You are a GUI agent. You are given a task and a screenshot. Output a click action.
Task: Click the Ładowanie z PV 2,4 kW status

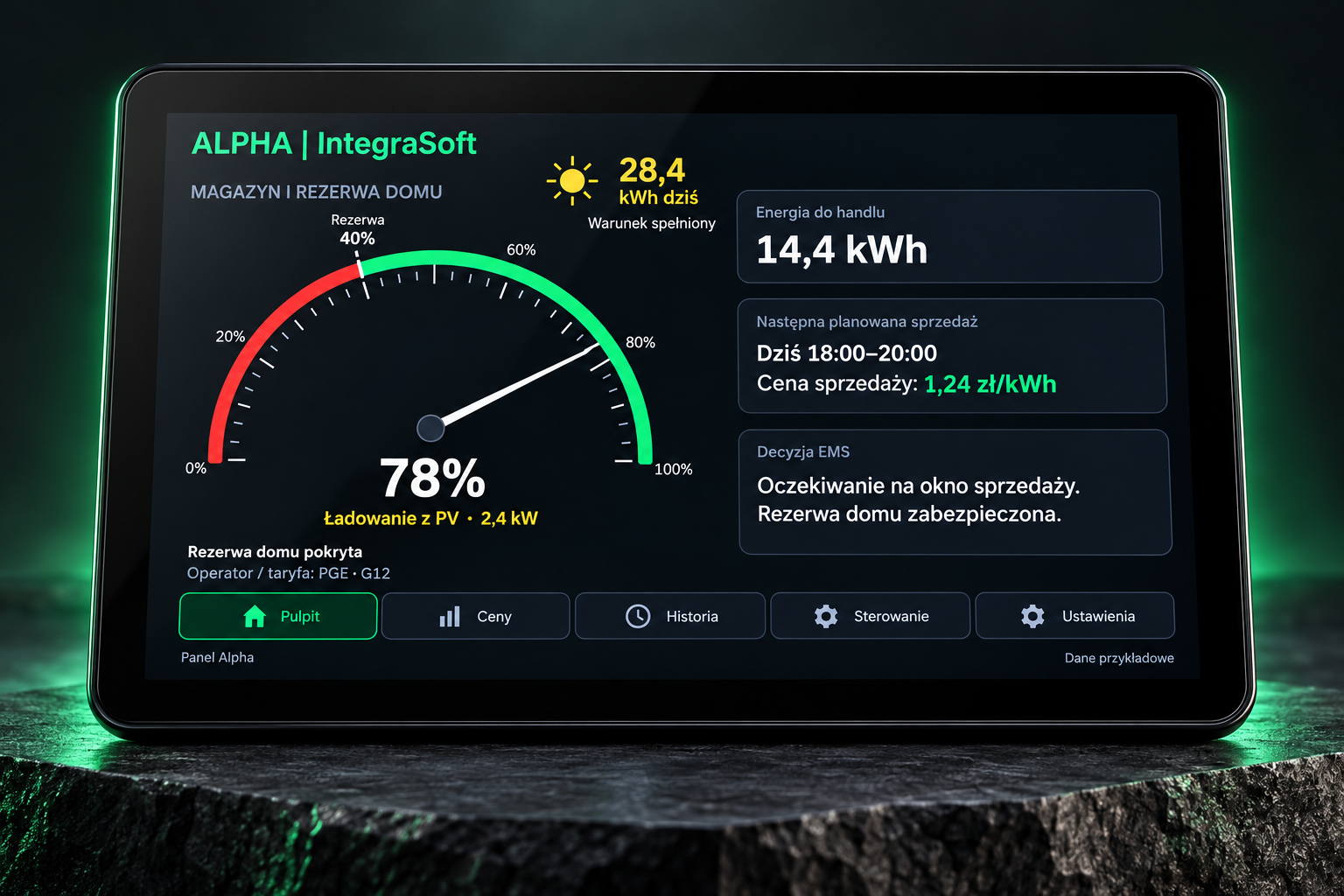point(430,518)
